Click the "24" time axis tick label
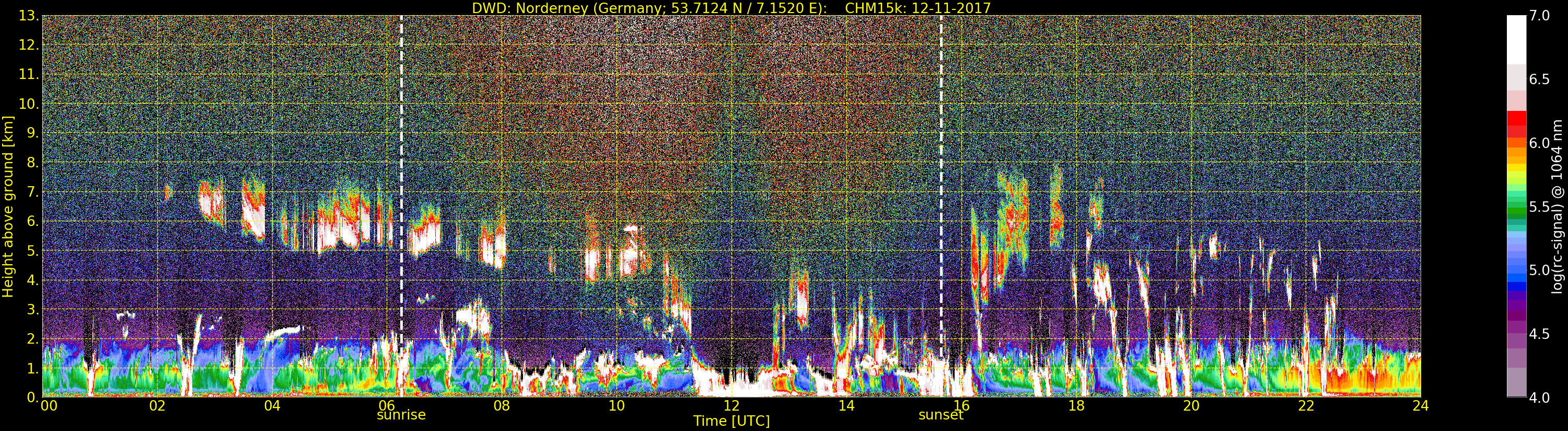The image size is (1568, 431). coord(1421,405)
